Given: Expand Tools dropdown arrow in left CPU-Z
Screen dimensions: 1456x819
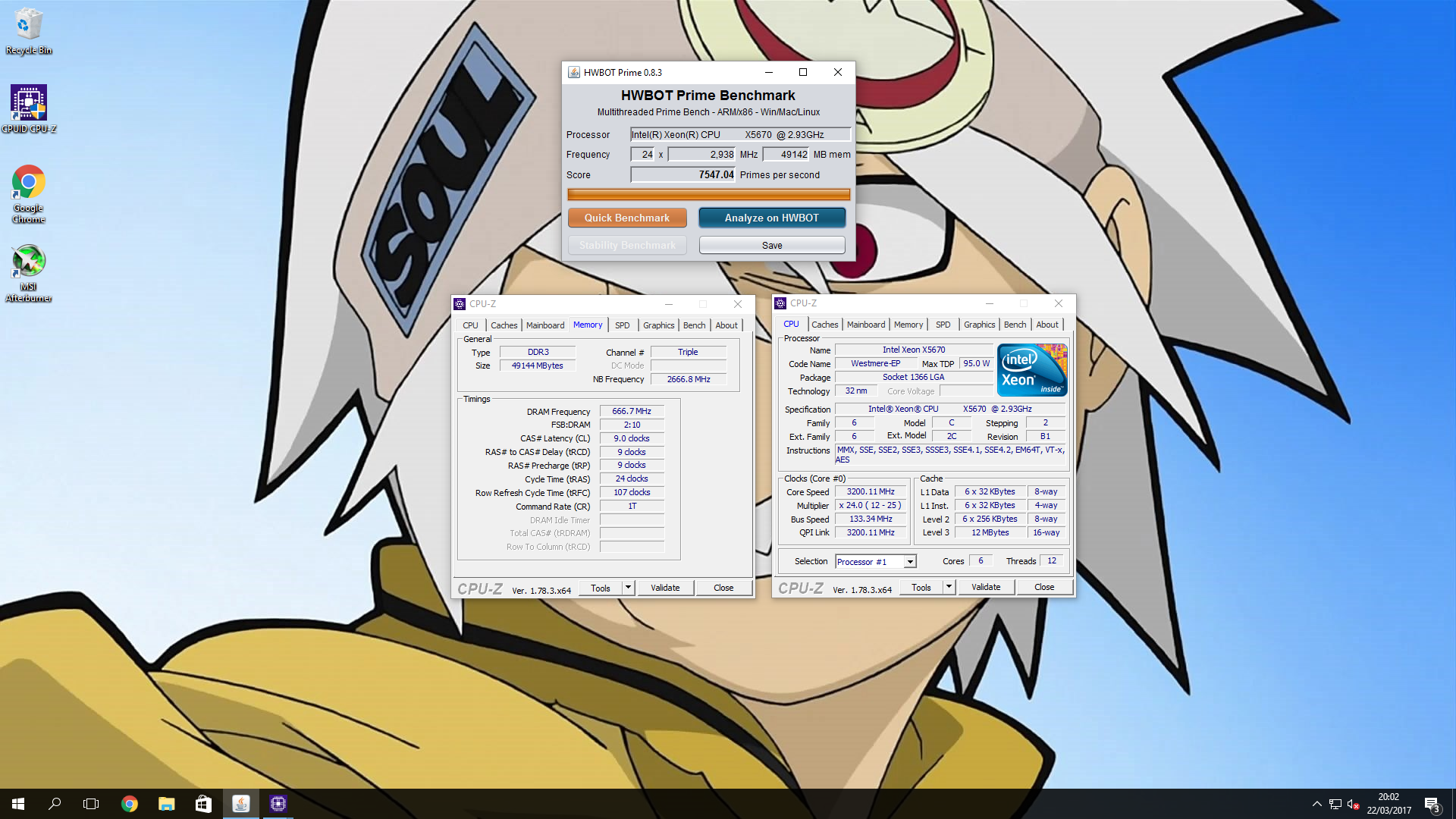Looking at the screenshot, I should [628, 588].
